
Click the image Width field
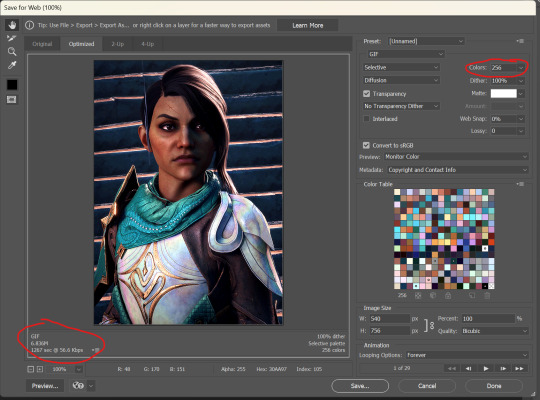389,319
